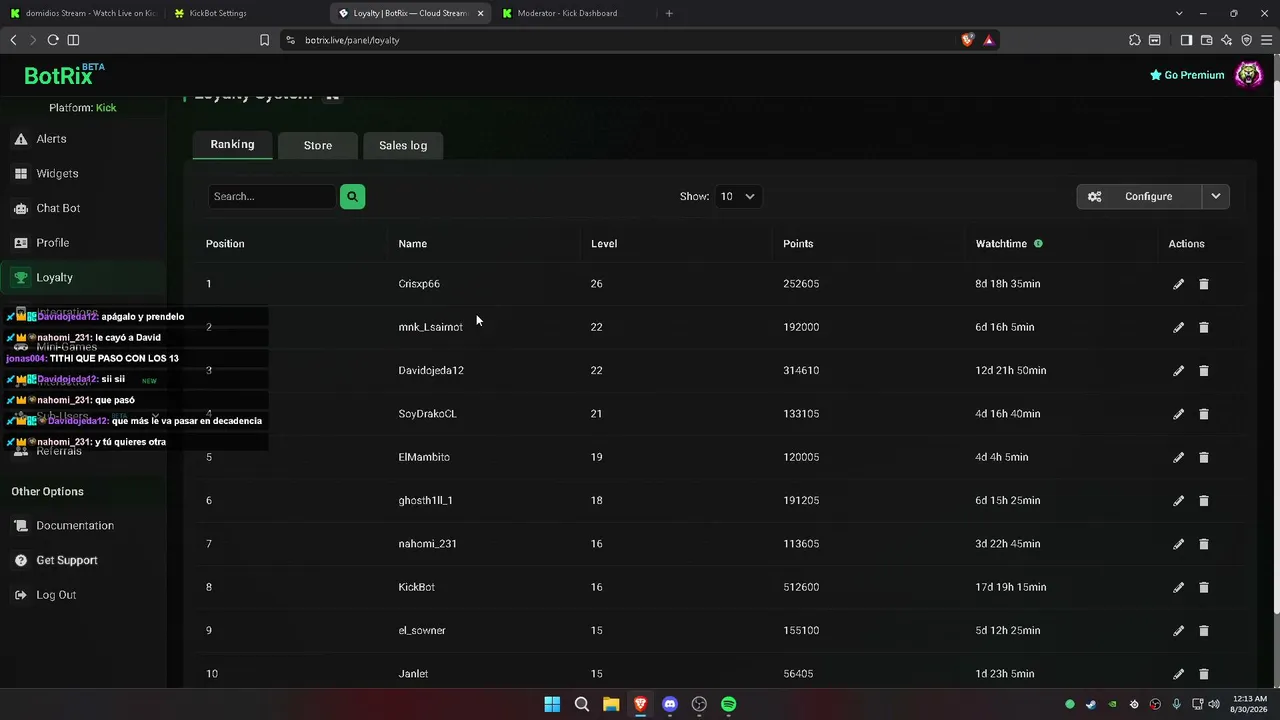
Task: Click the Watchtime info icon
Action: point(1038,243)
